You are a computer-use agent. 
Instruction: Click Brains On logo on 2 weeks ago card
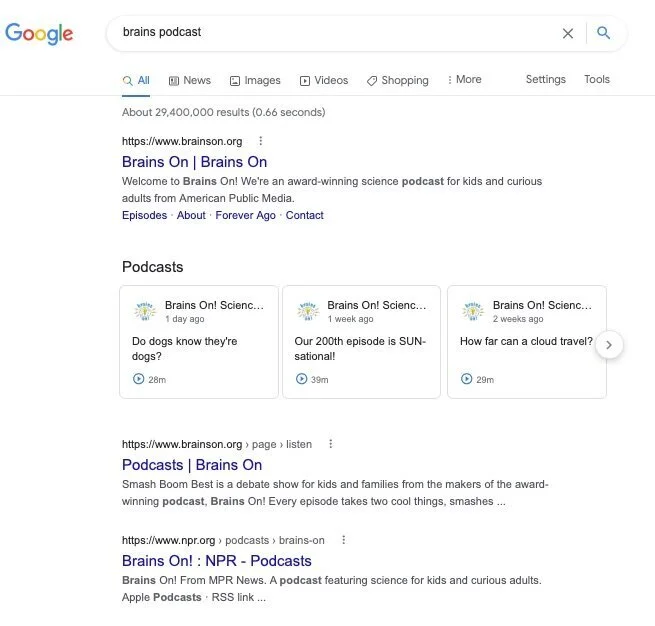[x=473, y=311]
